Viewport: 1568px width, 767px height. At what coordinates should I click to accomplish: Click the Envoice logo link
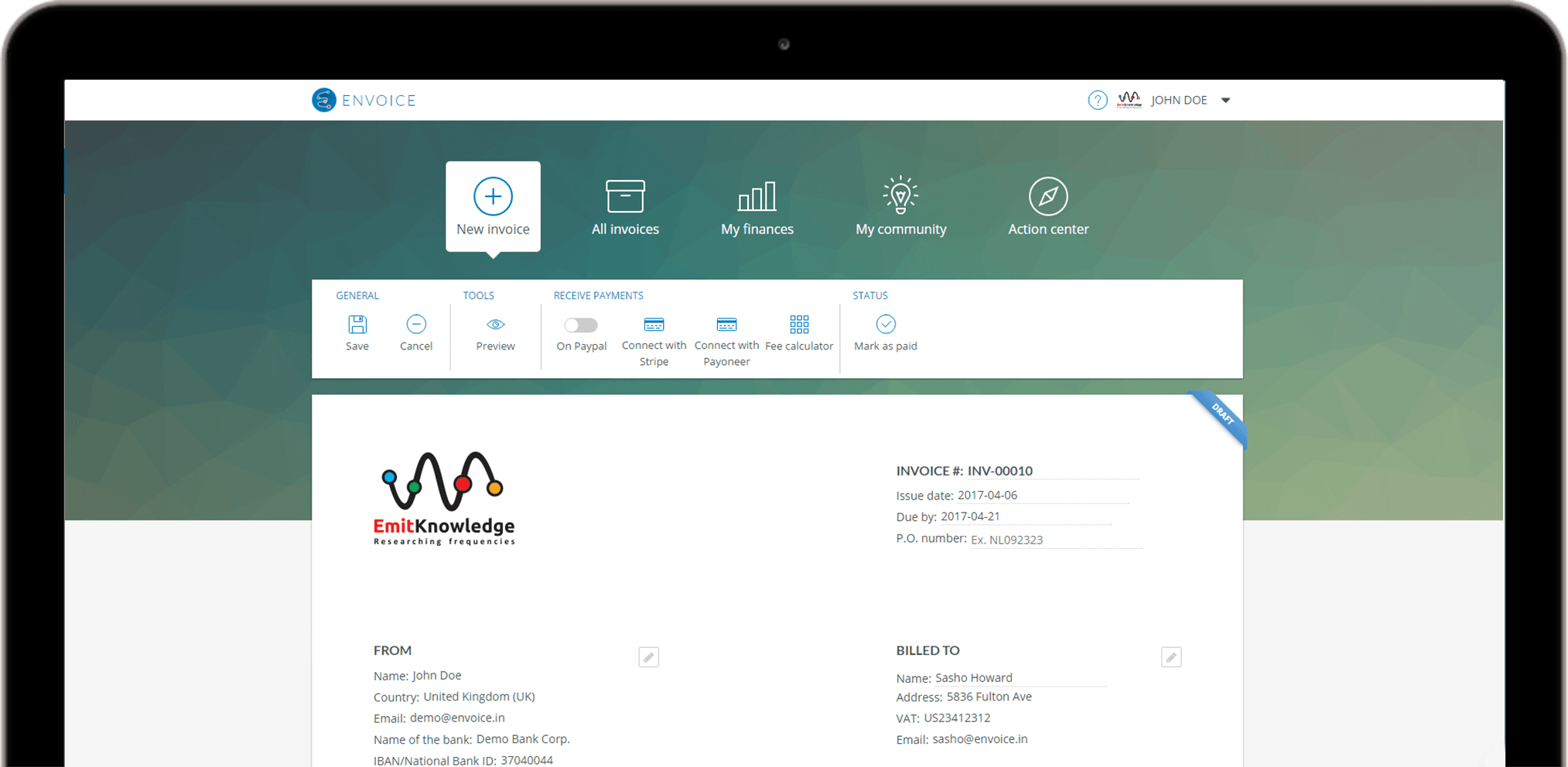[364, 101]
